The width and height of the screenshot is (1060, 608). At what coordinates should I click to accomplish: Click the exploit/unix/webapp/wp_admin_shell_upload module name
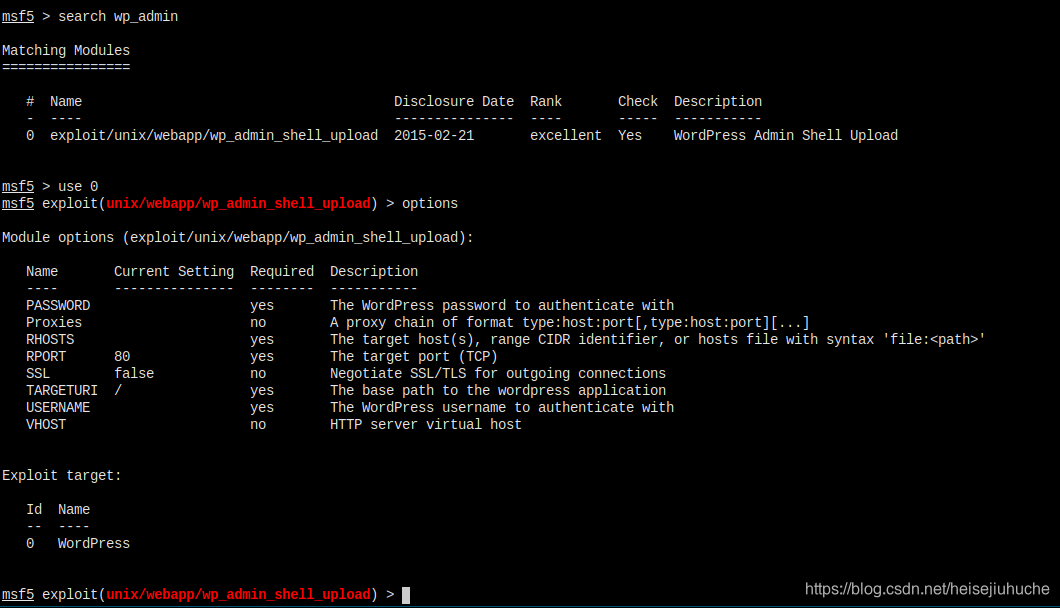point(214,136)
